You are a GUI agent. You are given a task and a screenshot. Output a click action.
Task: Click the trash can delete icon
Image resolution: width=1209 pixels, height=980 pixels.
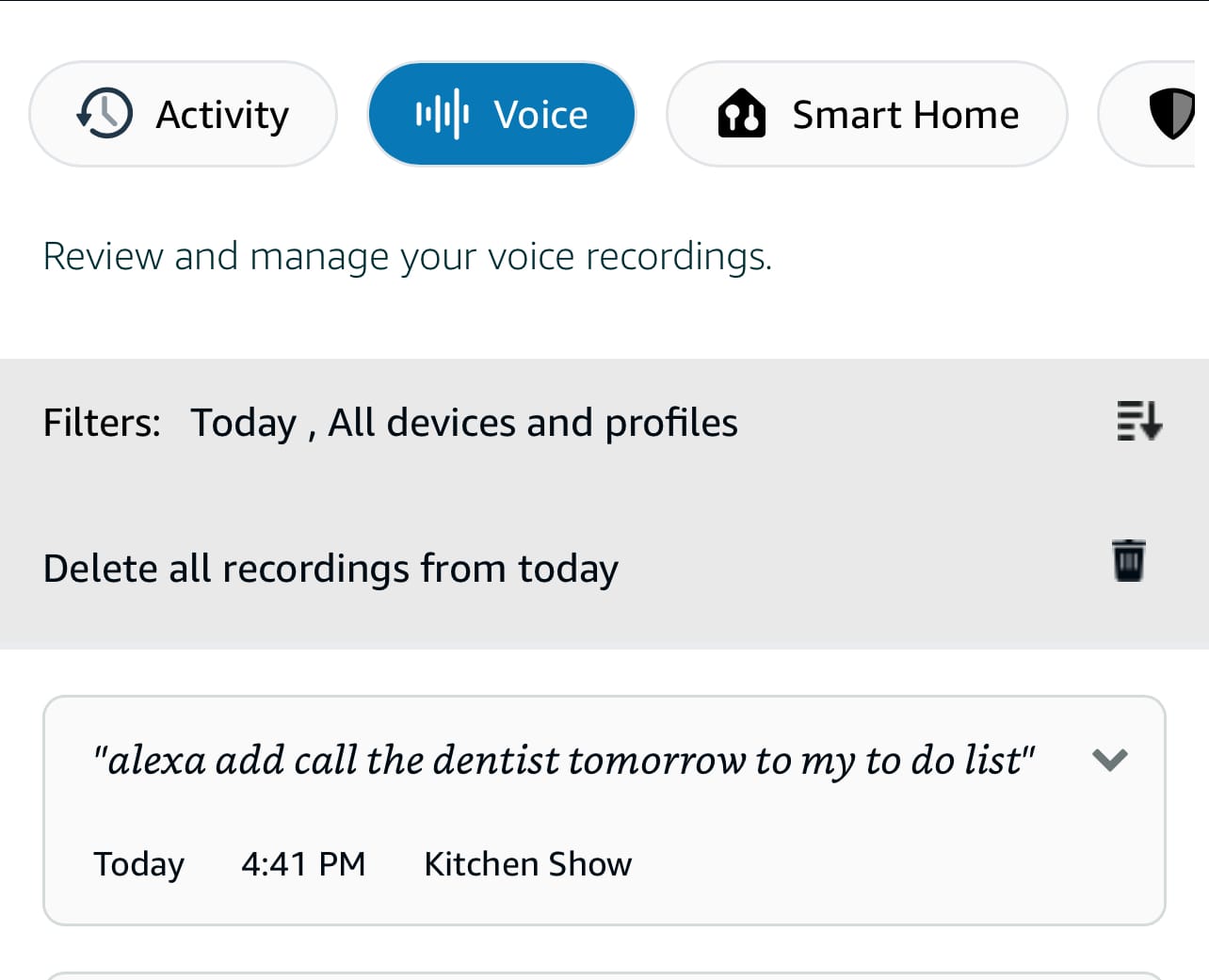[1128, 559]
